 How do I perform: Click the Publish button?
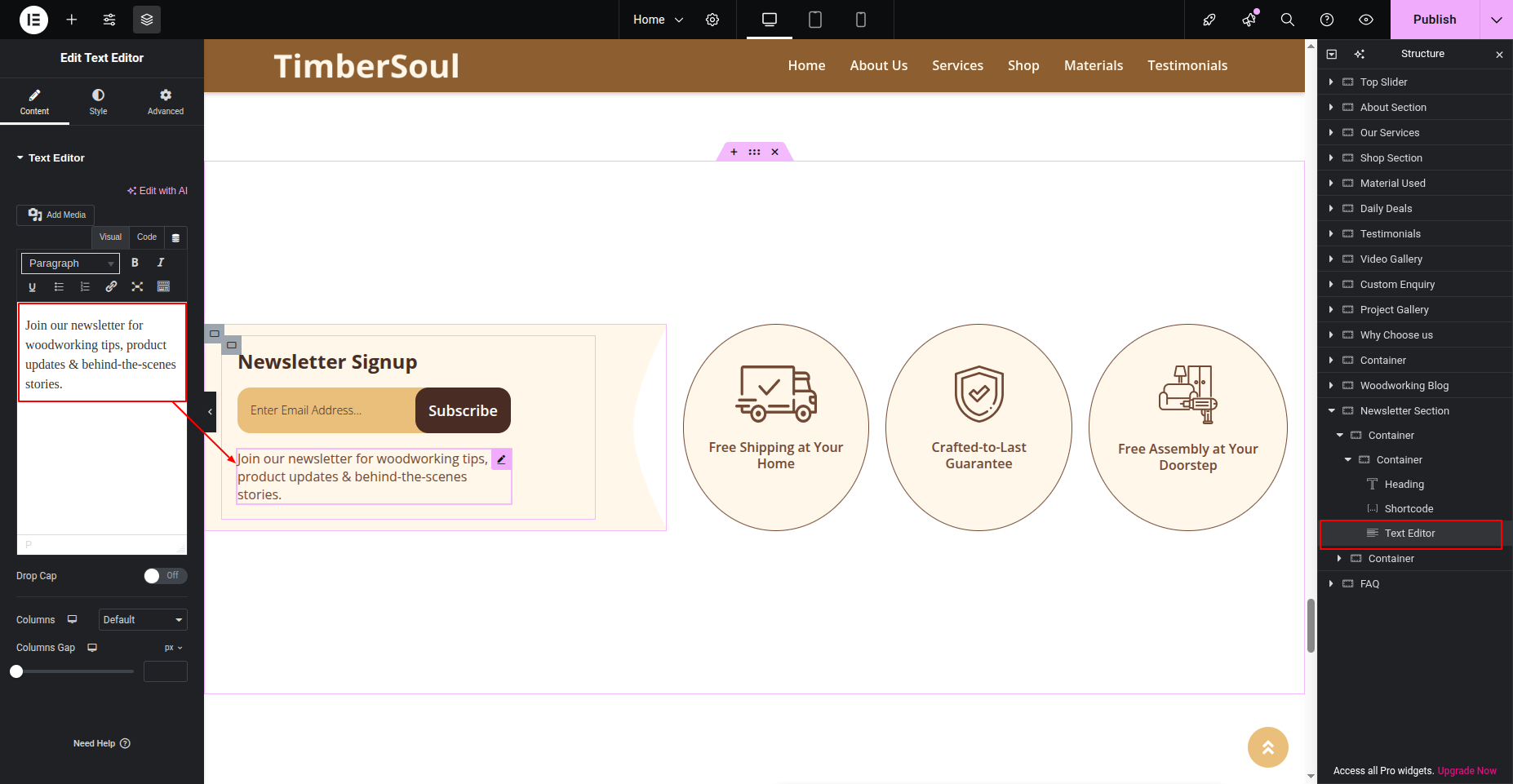pyautogui.click(x=1435, y=20)
